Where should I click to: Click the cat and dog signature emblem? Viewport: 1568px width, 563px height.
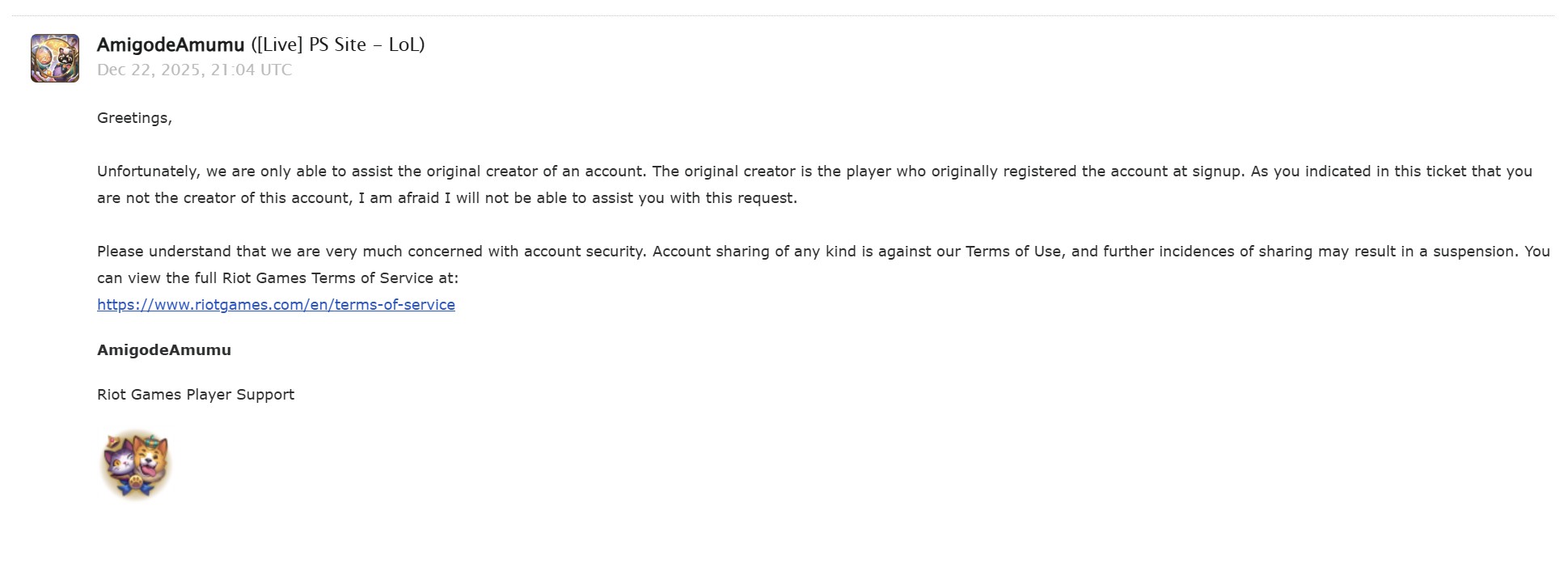(136, 464)
